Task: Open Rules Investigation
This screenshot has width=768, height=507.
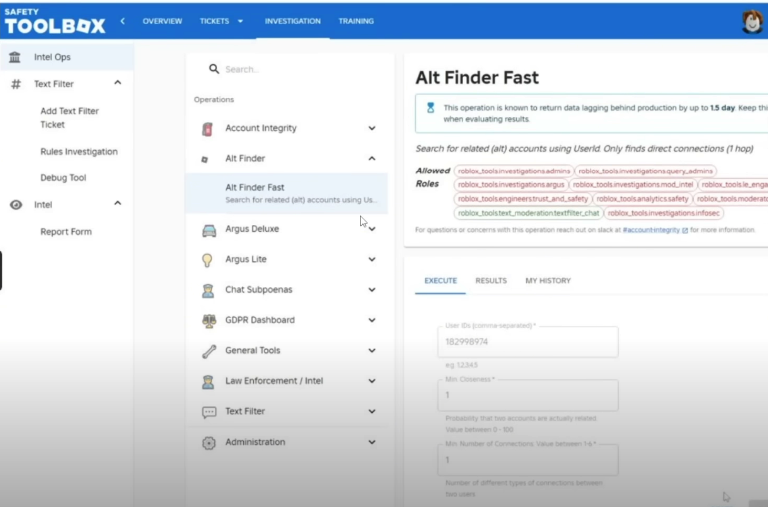Action: (x=79, y=151)
